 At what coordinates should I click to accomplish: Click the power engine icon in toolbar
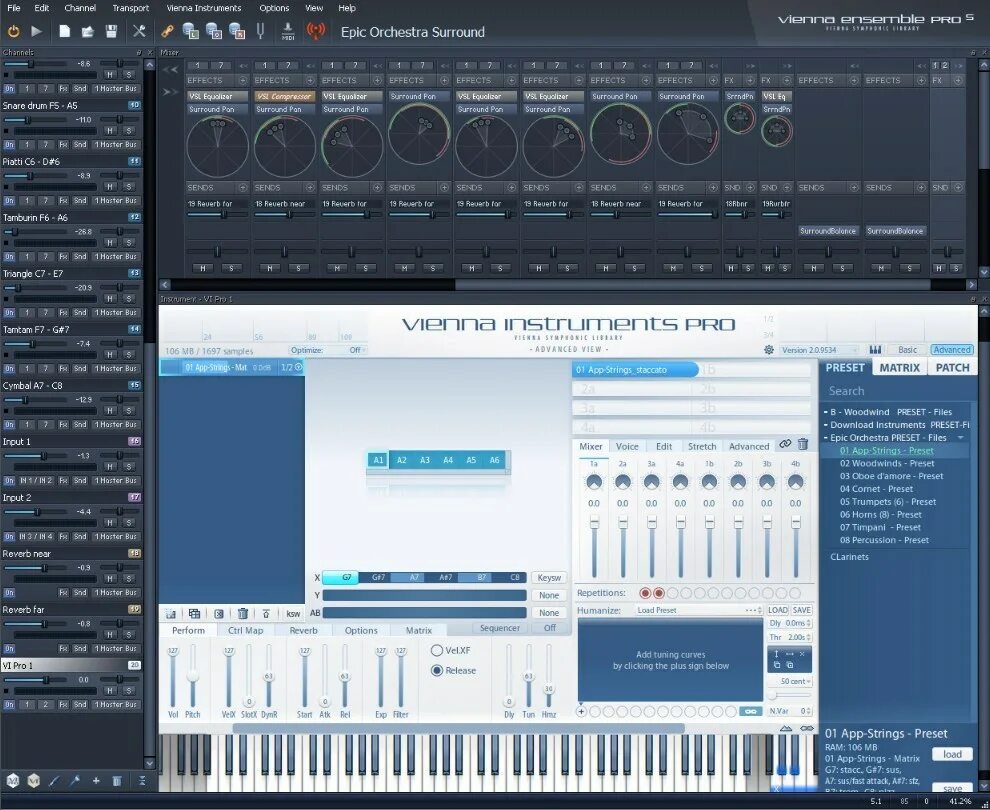[x=13, y=31]
